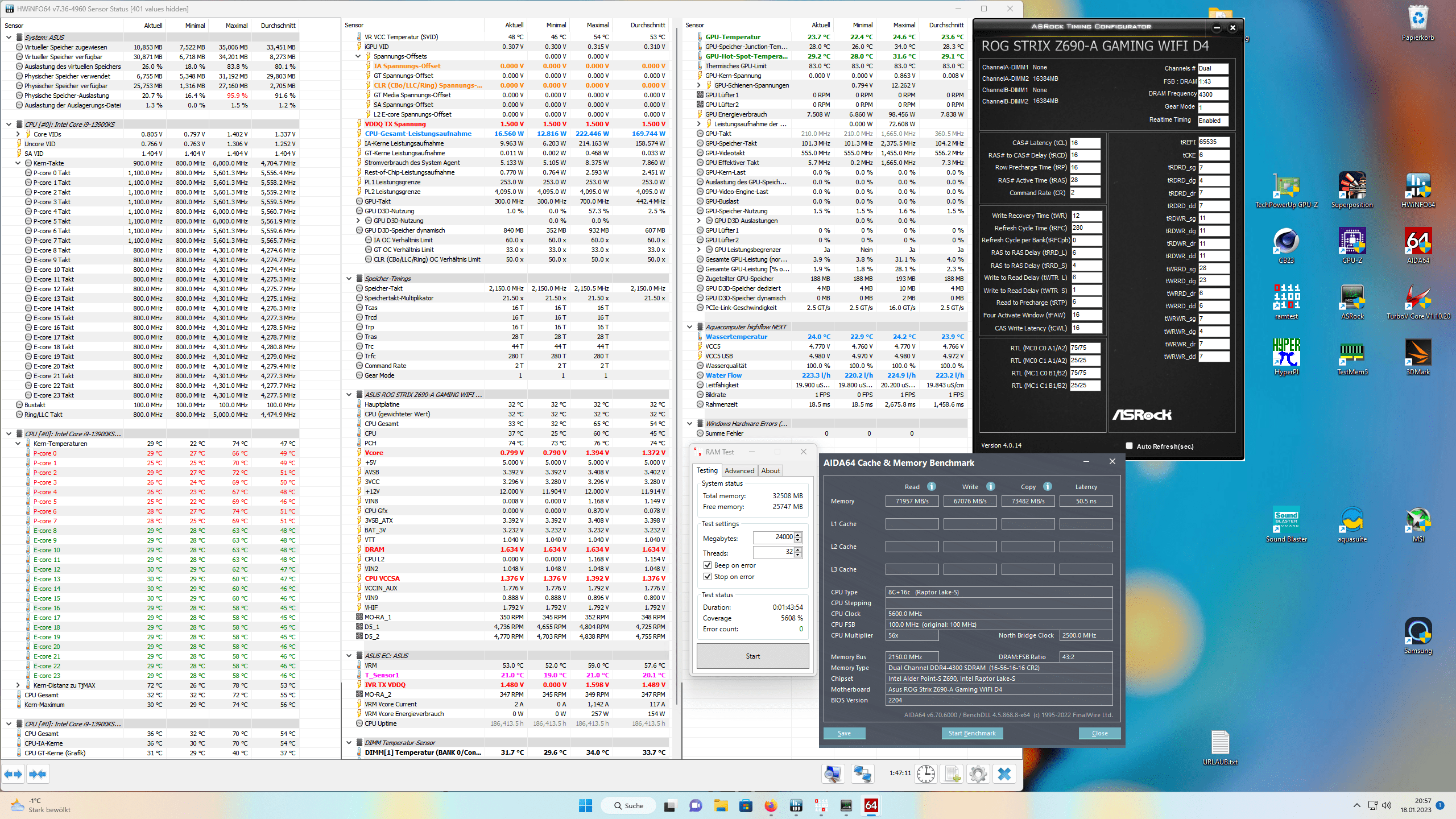1456x819 pixels.
Task: Open HWiNFO sensor search monitor icon
Action: click(x=833, y=774)
